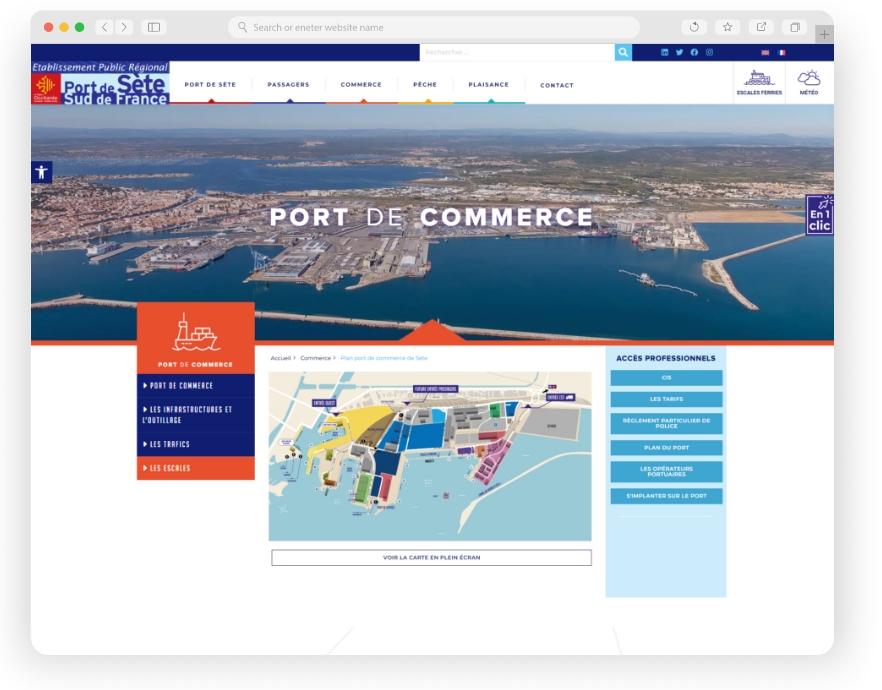The width and height of the screenshot is (882, 690).
Task: Click the port commerce map image
Action: [x=430, y=456]
